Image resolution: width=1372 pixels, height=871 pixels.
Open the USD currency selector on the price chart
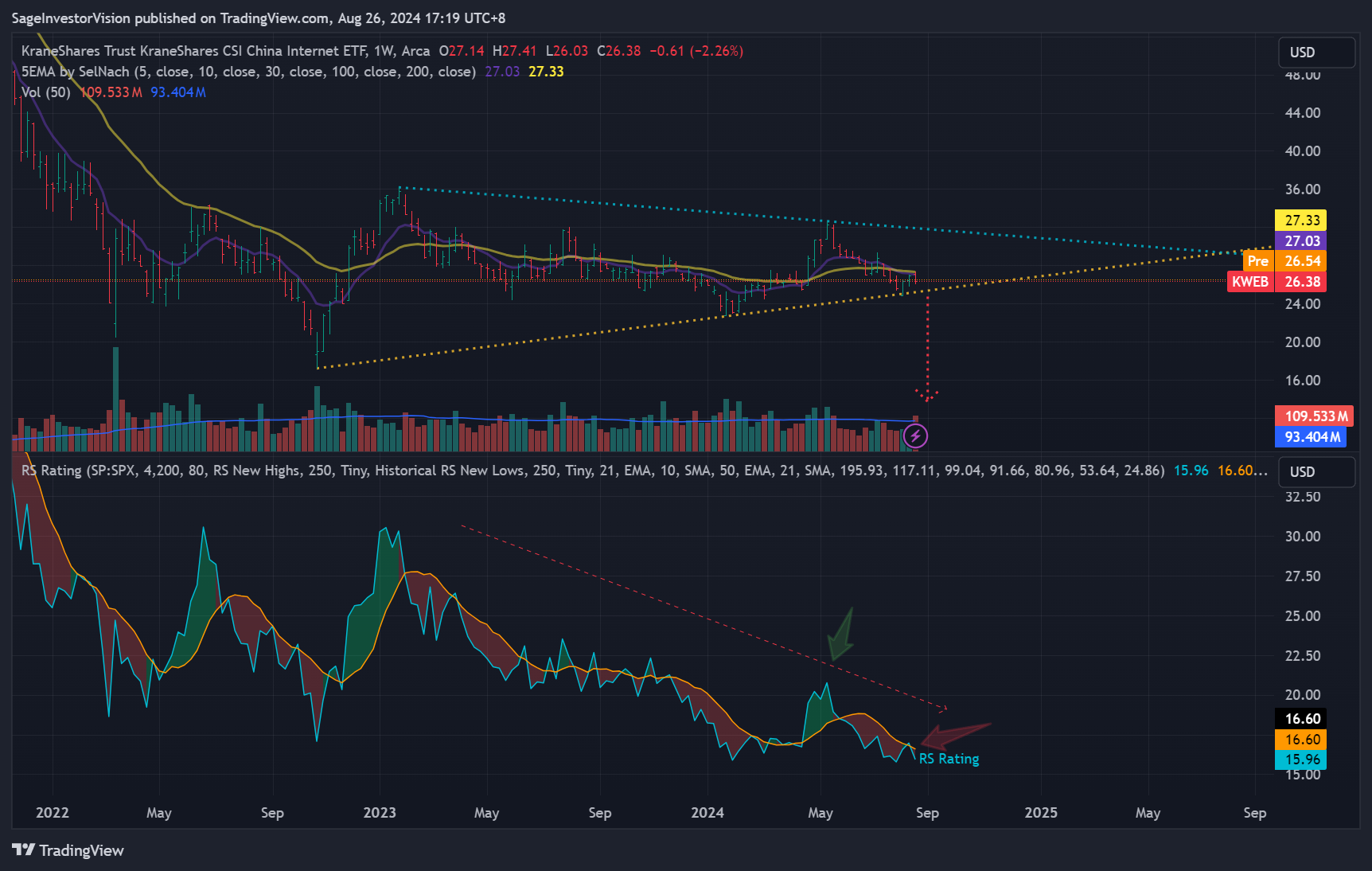[1316, 53]
